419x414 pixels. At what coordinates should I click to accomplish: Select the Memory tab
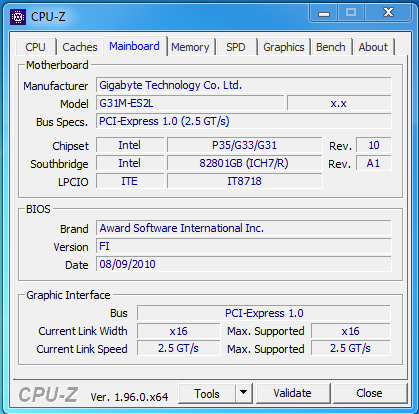tap(190, 47)
